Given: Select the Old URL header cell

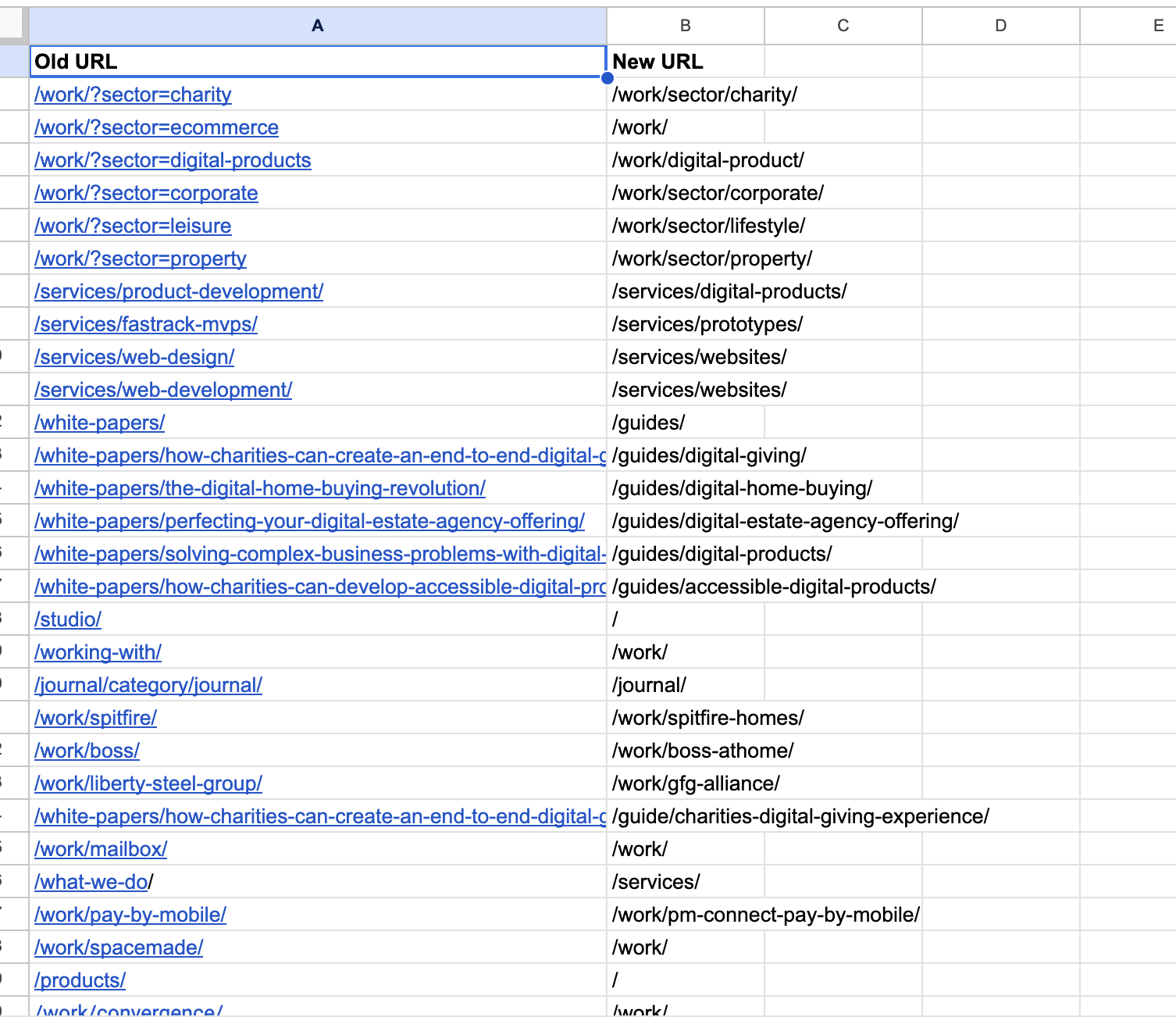Looking at the screenshot, I should (x=317, y=62).
